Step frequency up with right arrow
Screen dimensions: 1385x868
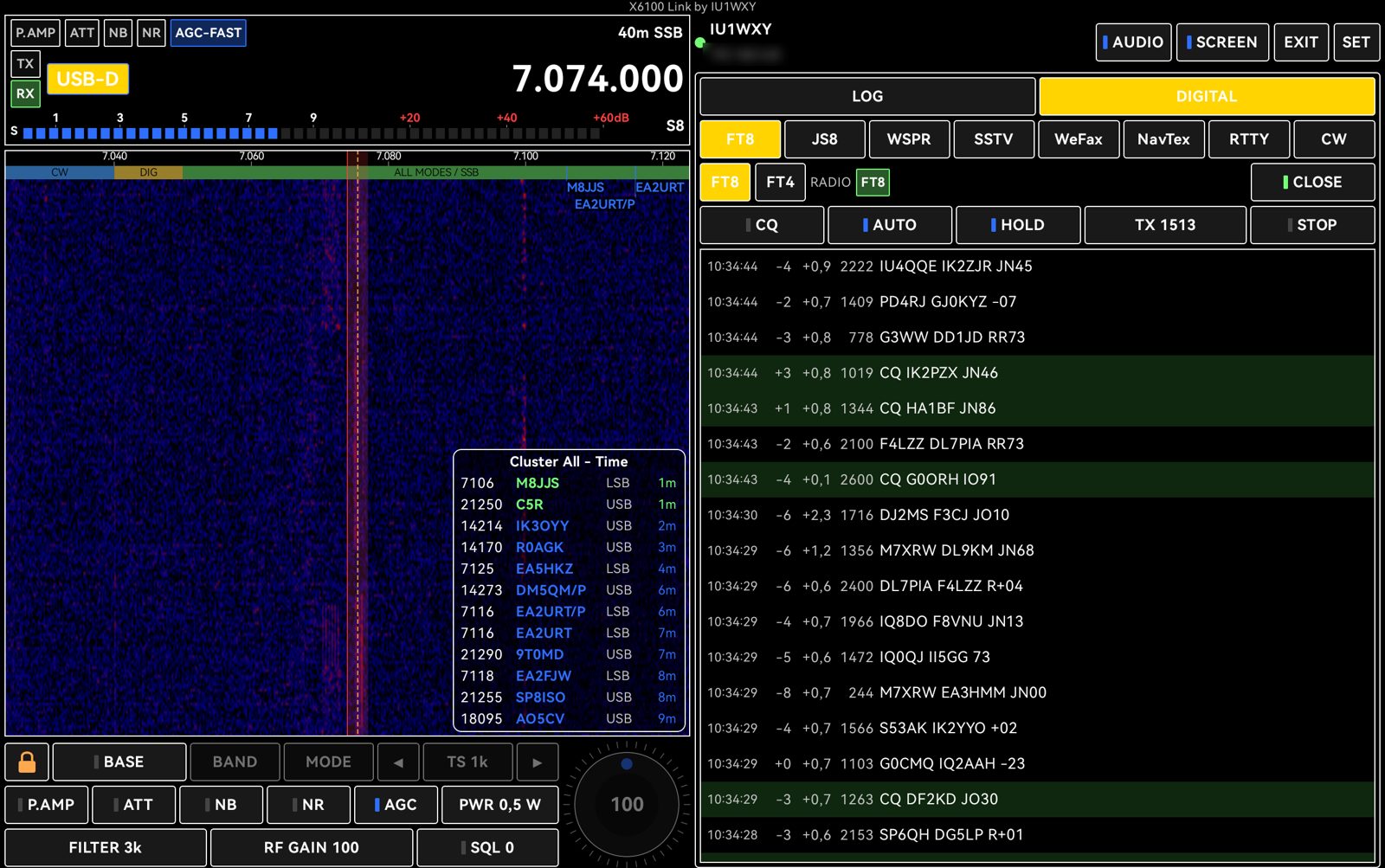(x=537, y=762)
